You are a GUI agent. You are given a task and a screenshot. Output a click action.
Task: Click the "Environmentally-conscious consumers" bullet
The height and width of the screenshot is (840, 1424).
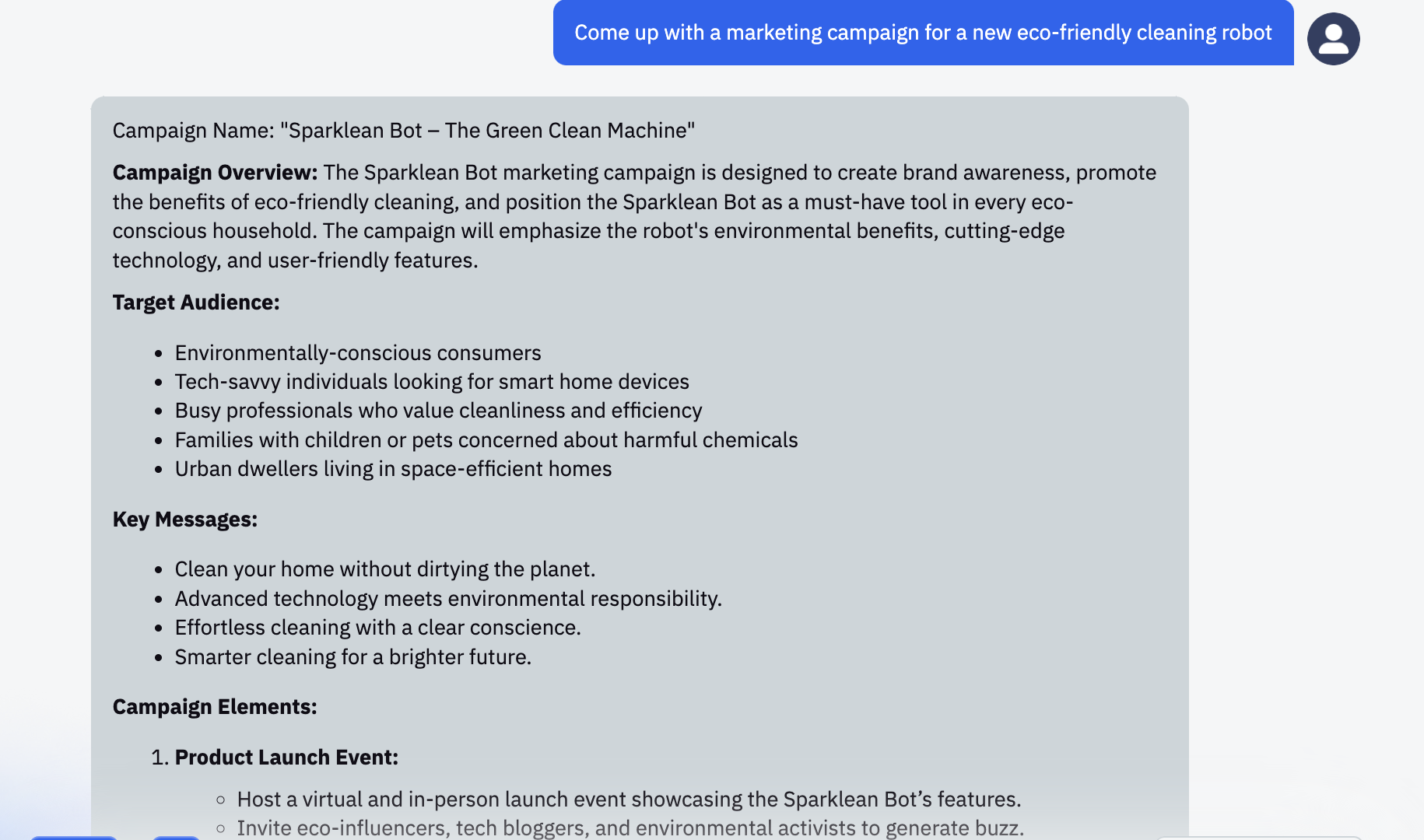coord(358,353)
